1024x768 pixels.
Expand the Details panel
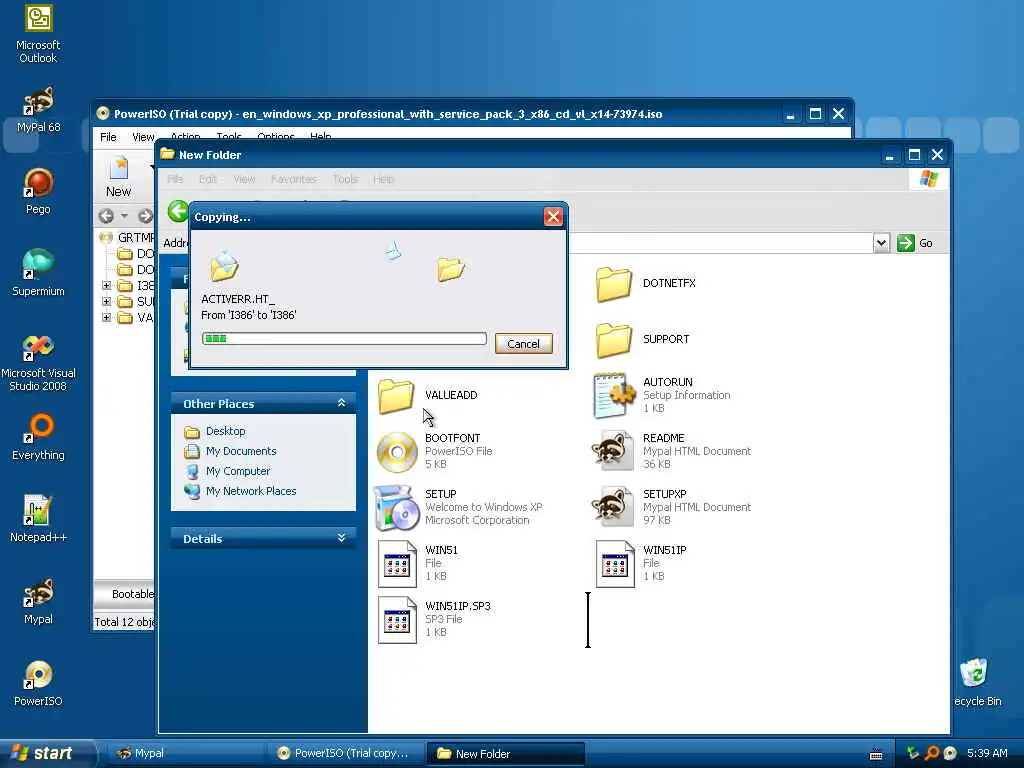(x=342, y=538)
